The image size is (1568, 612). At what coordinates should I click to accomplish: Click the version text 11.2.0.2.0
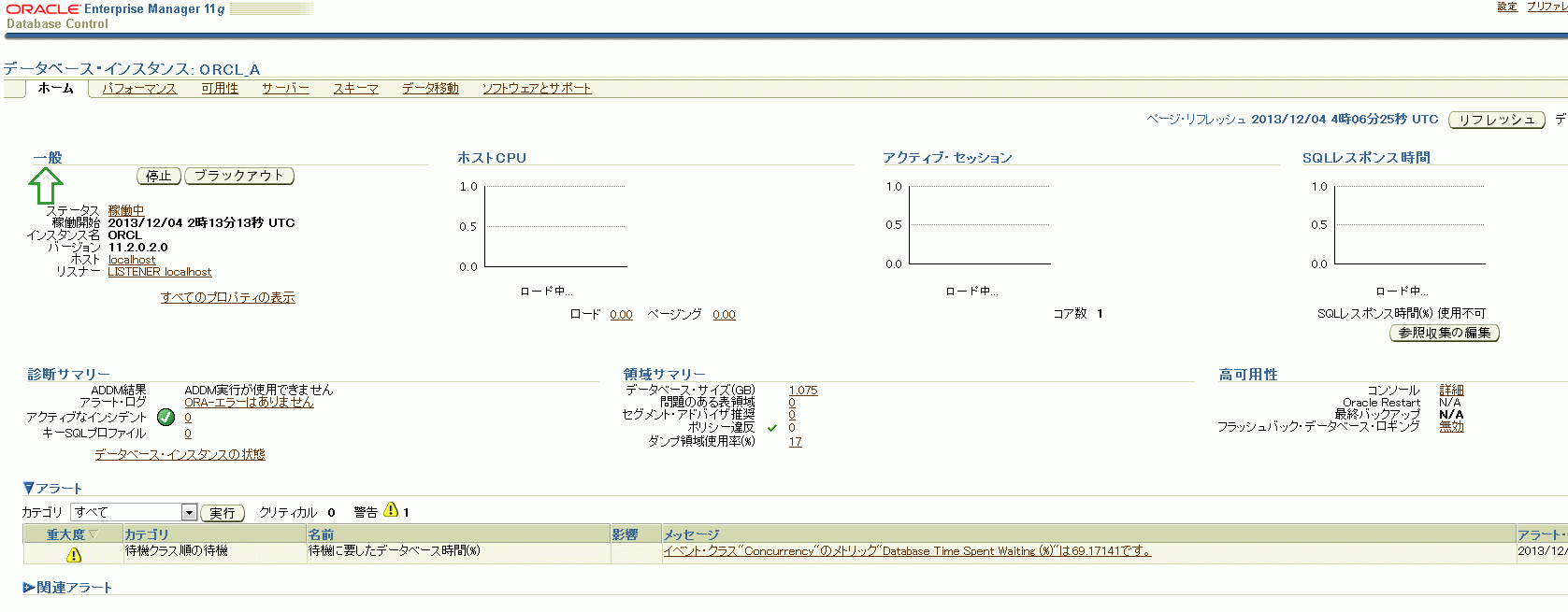click(138, 248)
